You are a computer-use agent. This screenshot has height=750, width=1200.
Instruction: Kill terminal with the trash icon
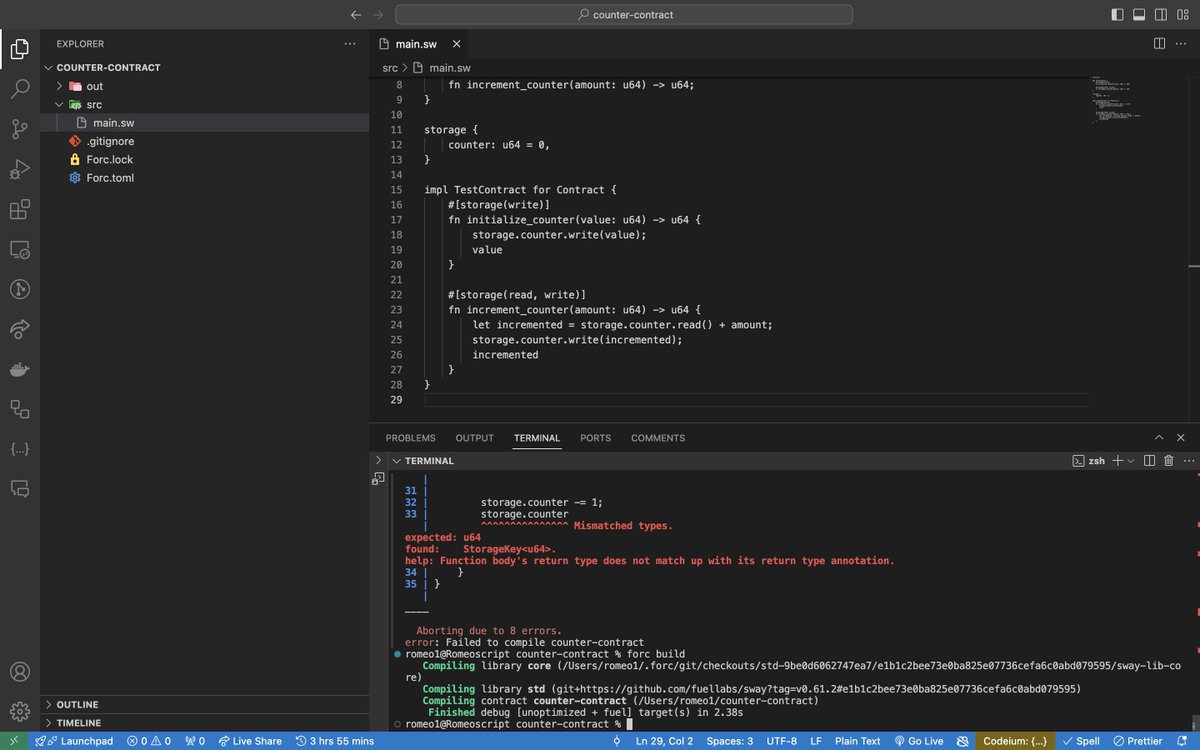pyautogui.click(x=1168, y=461)
